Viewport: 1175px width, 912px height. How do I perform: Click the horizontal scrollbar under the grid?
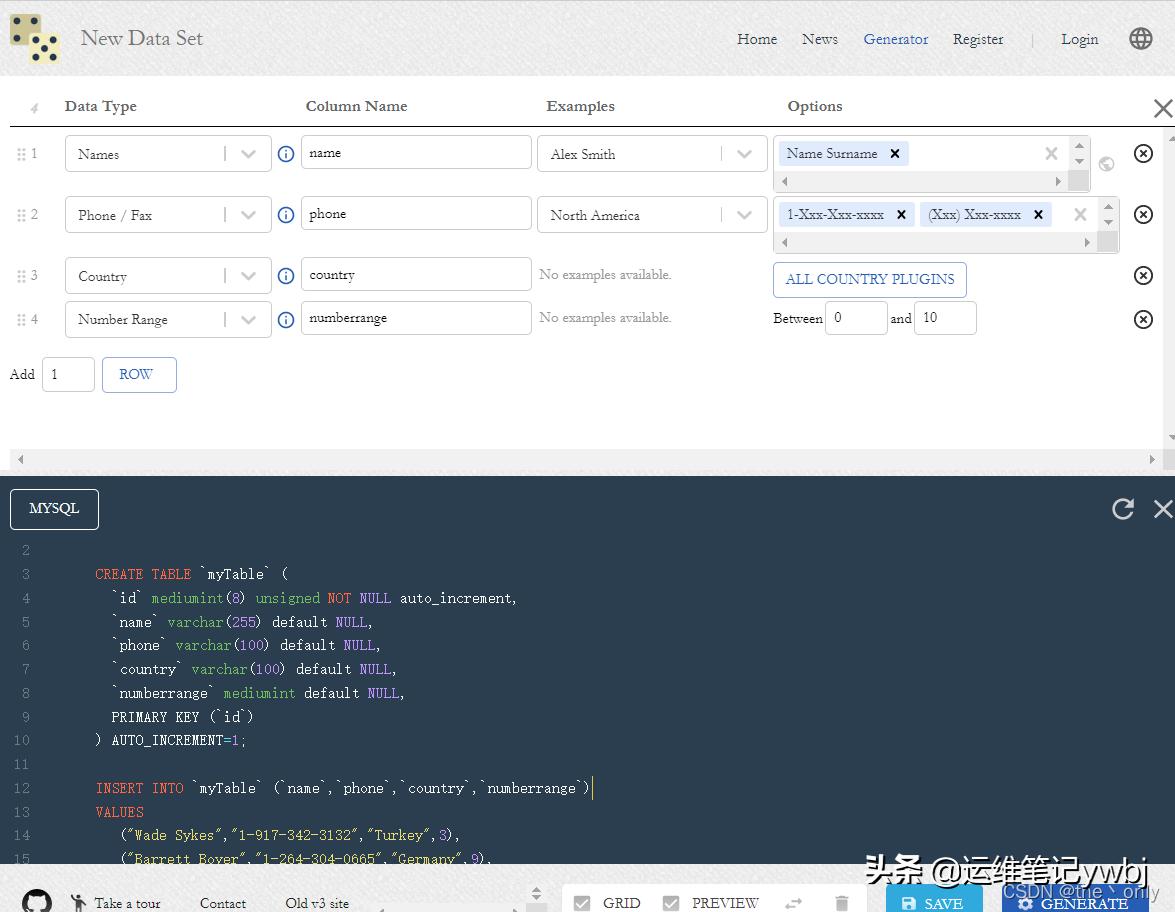(587, 459)
